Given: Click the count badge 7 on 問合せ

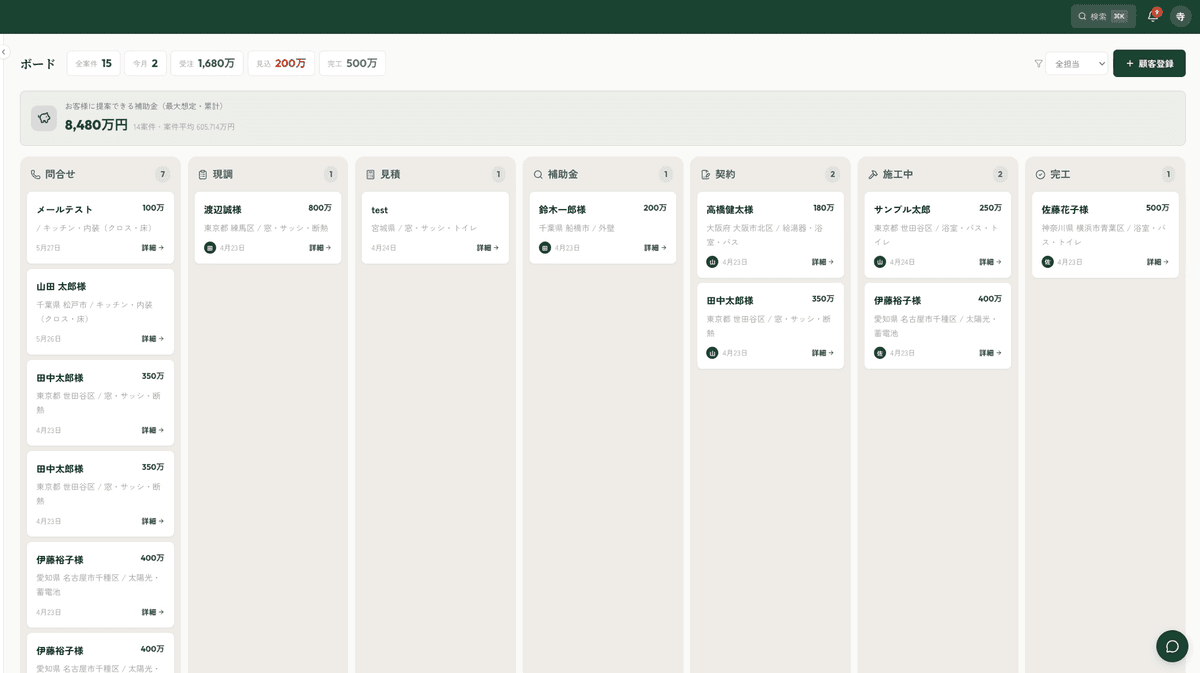Looking at the screenshot, I should coord(163,174).
